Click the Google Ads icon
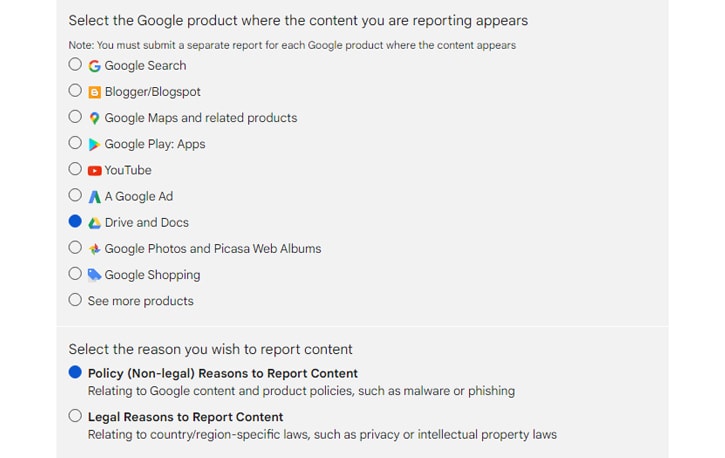This screenshot has width=725, height=458. [94, 197]
